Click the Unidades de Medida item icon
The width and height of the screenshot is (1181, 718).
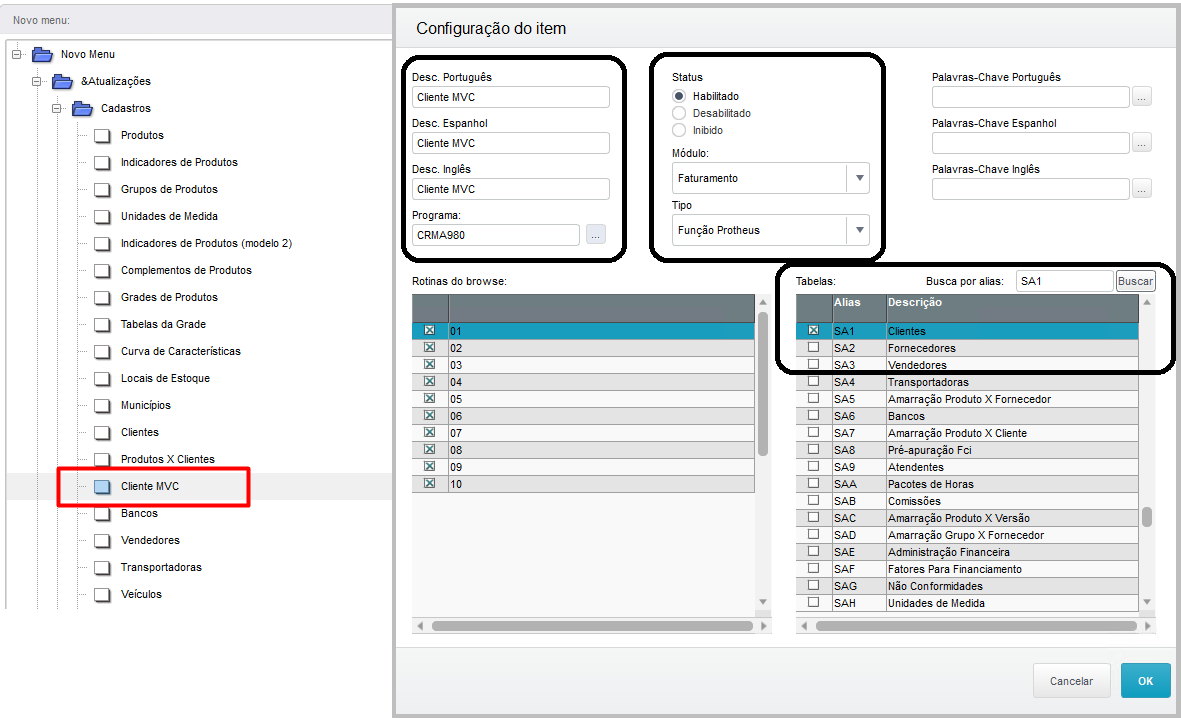pyautogui.click(x=102, y=217)
